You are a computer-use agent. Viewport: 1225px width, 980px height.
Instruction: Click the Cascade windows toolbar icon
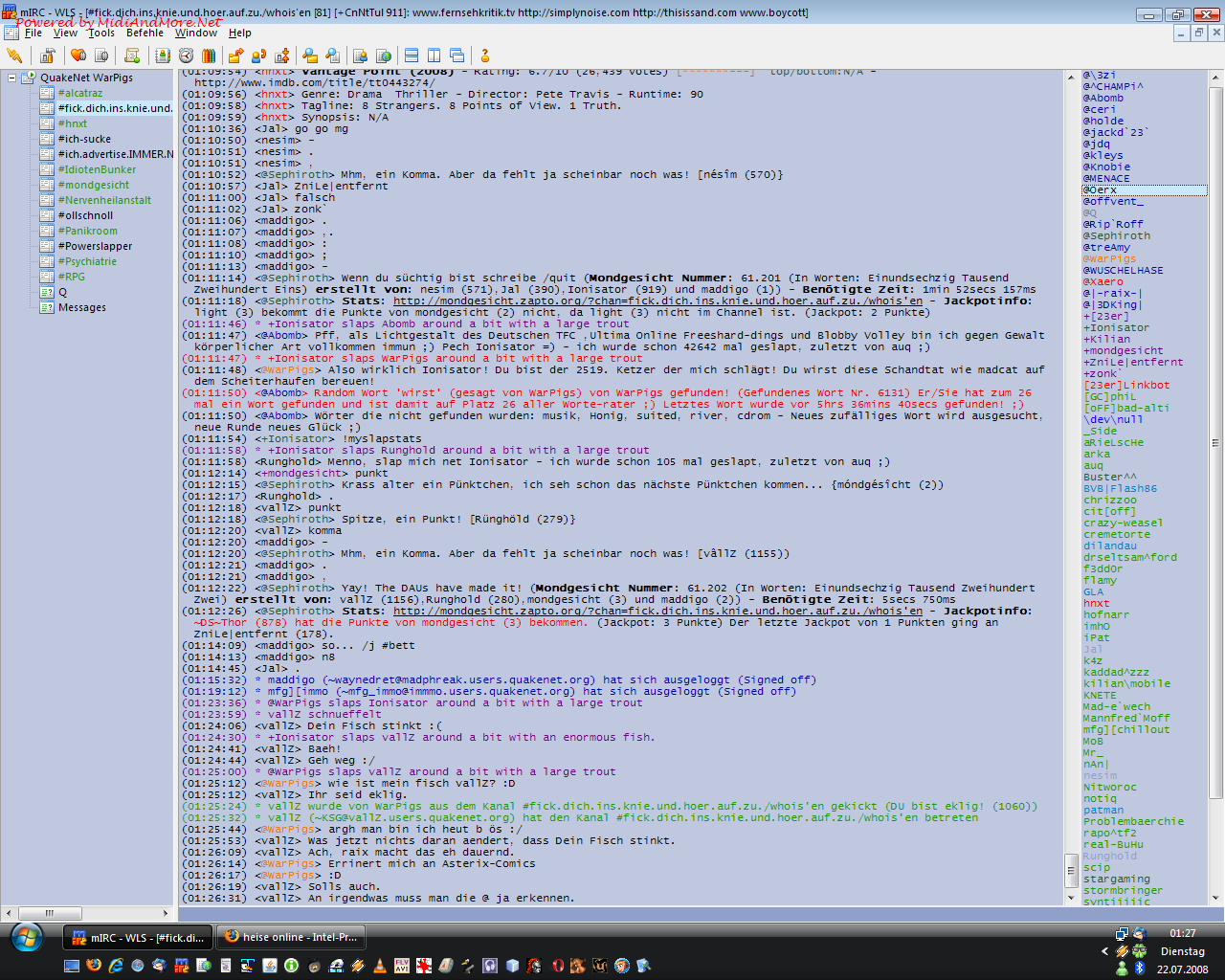(457, 56)
